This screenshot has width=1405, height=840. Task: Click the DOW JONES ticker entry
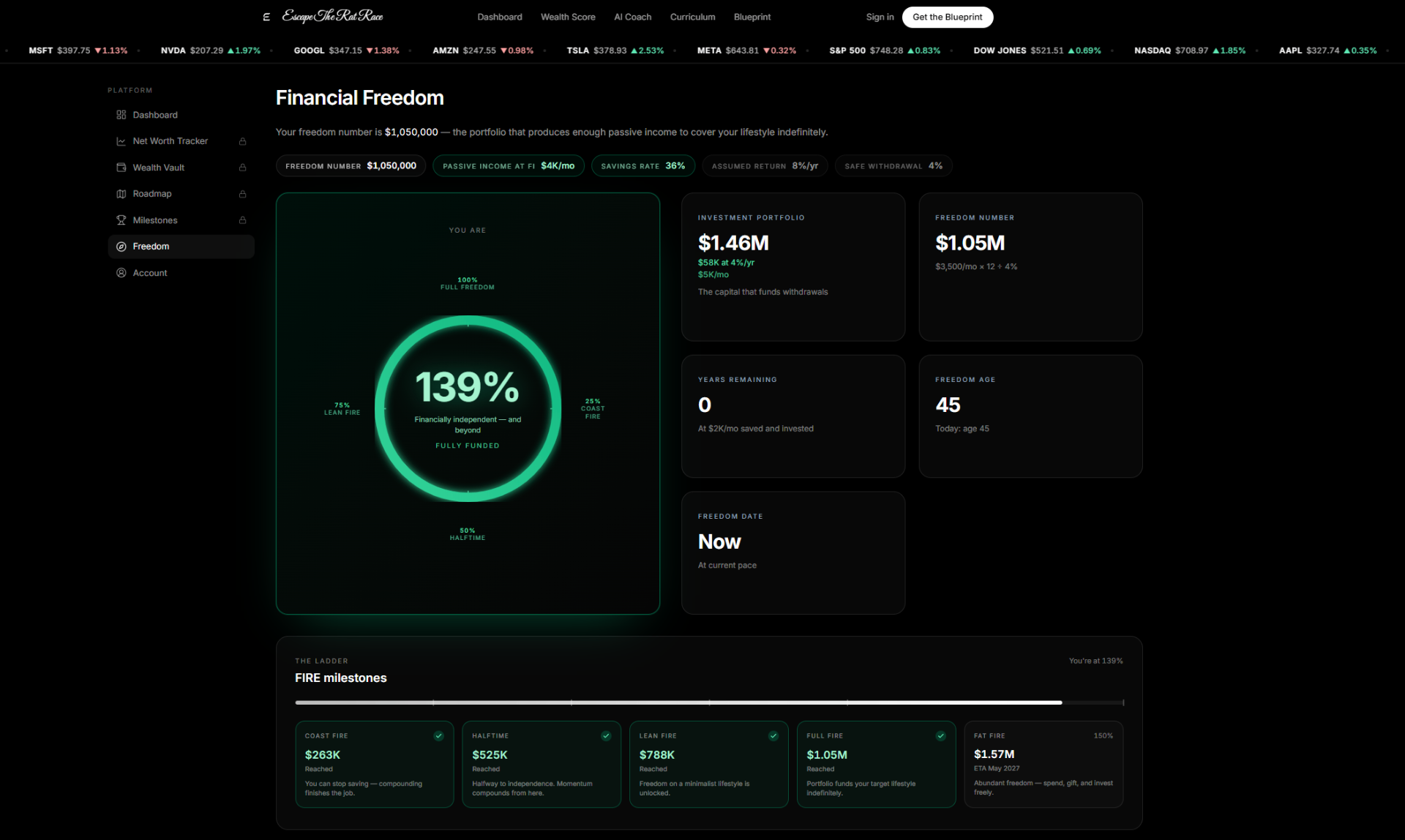click(x=1037, y=50)
